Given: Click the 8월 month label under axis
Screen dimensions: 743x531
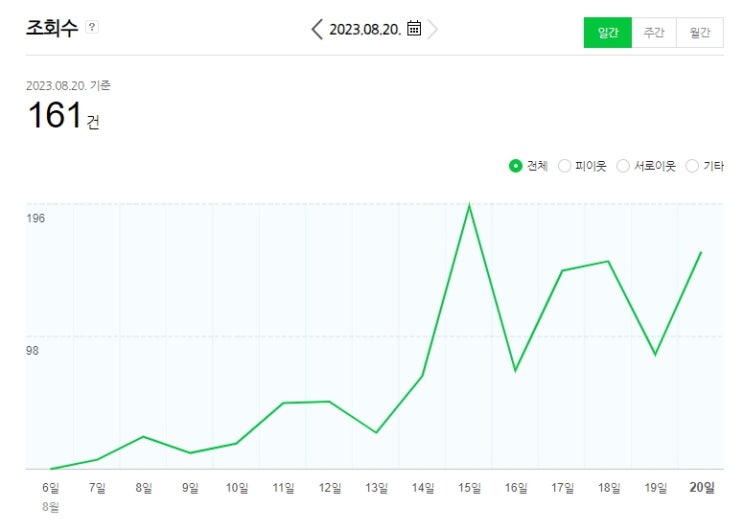Looking at the screenshot, I should coord(51,507).
